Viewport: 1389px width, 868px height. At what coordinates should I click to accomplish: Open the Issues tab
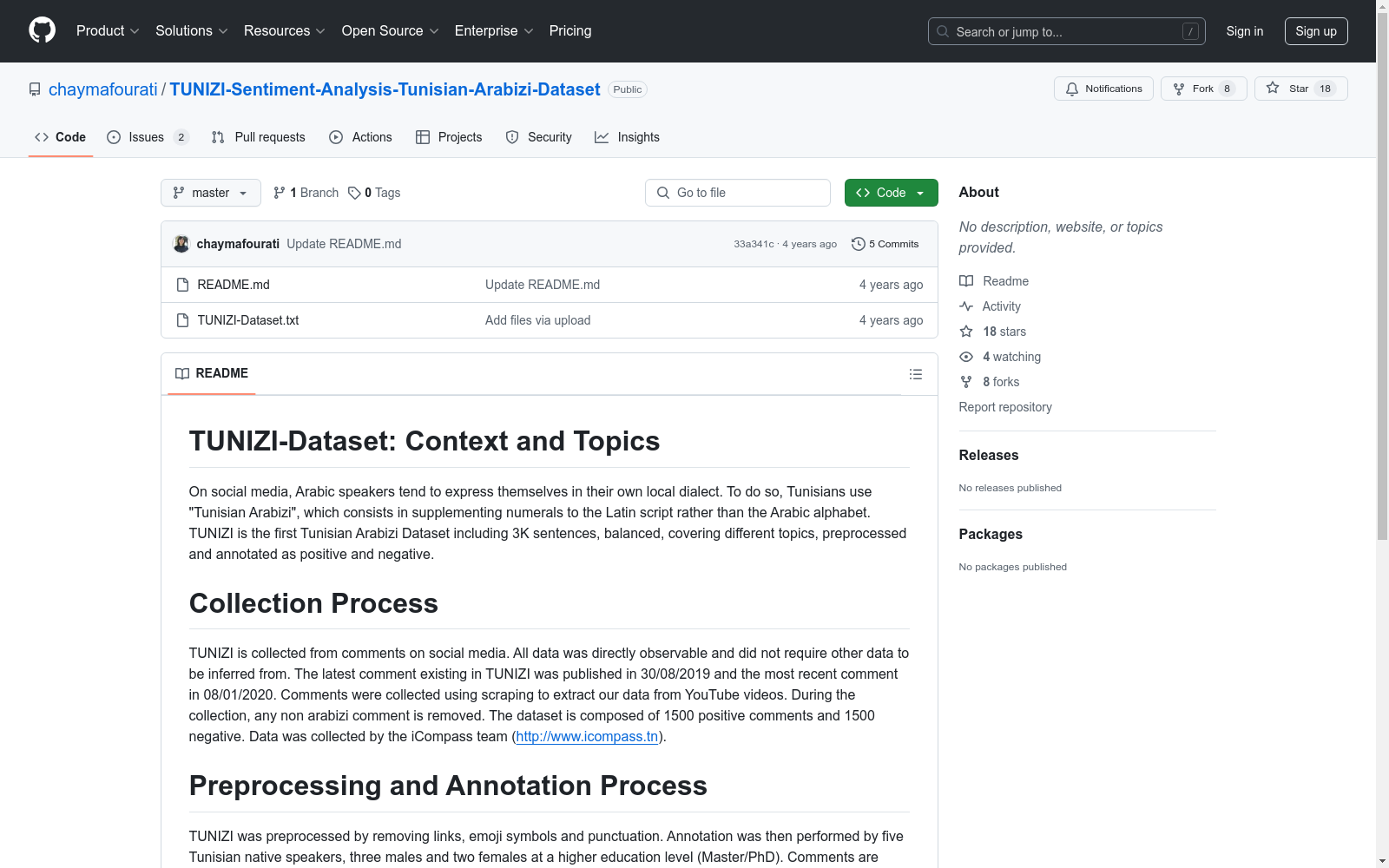tap(148, 137)
